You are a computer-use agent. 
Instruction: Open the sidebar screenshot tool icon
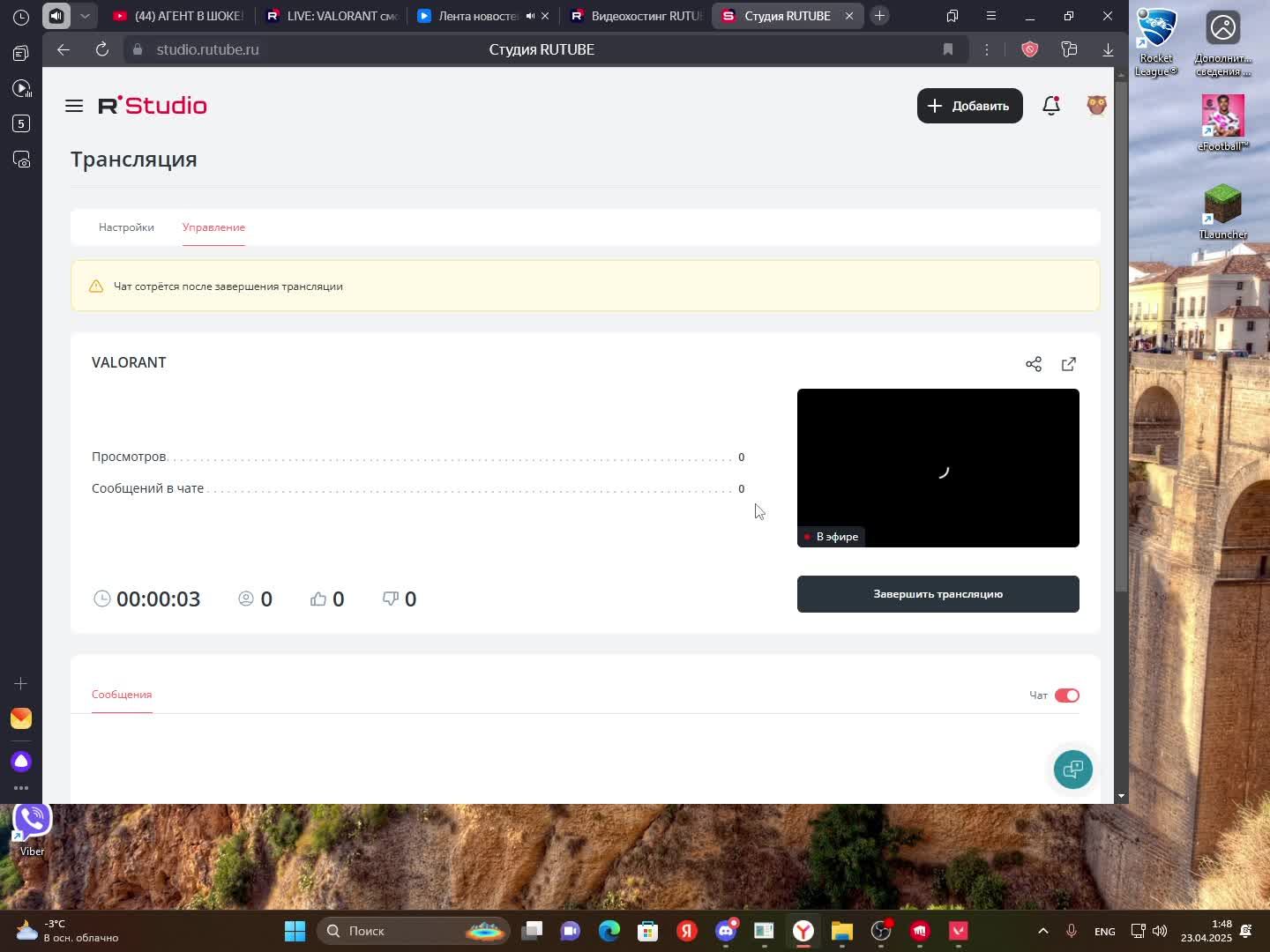tap(21, 160)
